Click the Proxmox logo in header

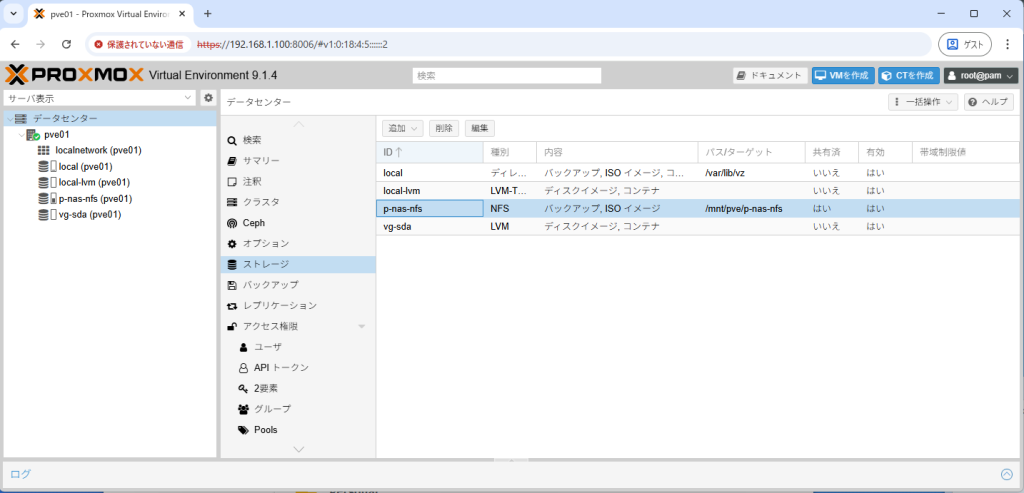coord(74,75)
